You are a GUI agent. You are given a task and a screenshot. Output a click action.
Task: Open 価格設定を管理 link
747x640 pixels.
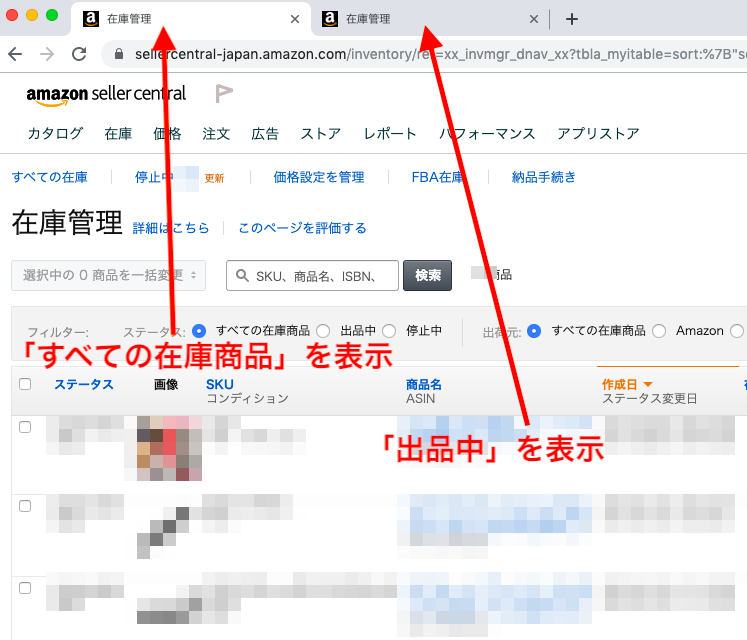[x=319, y=177]
